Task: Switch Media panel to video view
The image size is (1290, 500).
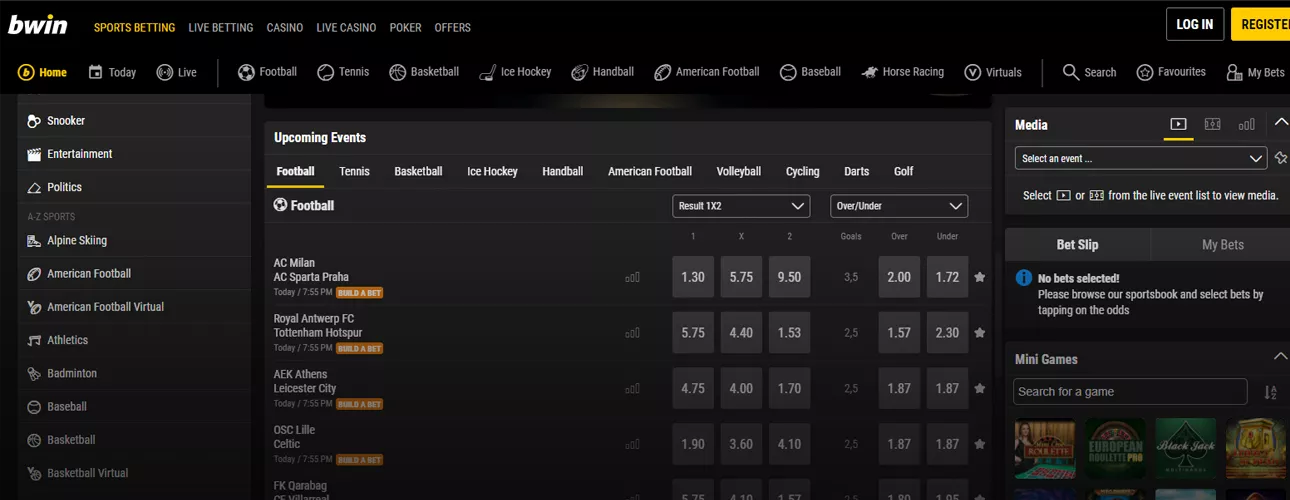Action: [x=1178, y=124]
